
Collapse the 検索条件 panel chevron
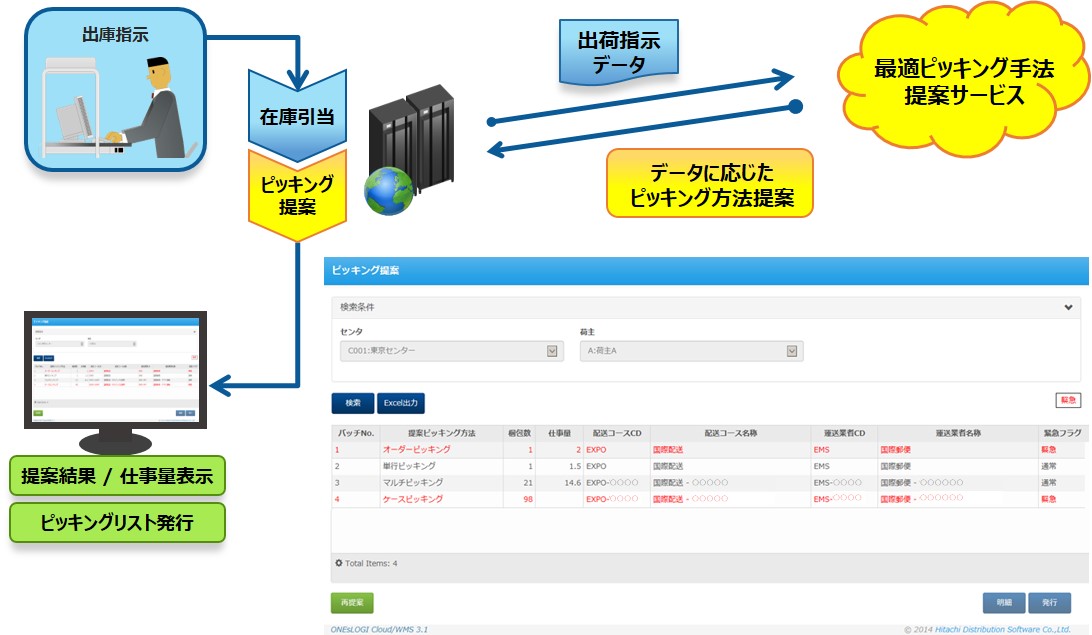tap(1068, 307)
